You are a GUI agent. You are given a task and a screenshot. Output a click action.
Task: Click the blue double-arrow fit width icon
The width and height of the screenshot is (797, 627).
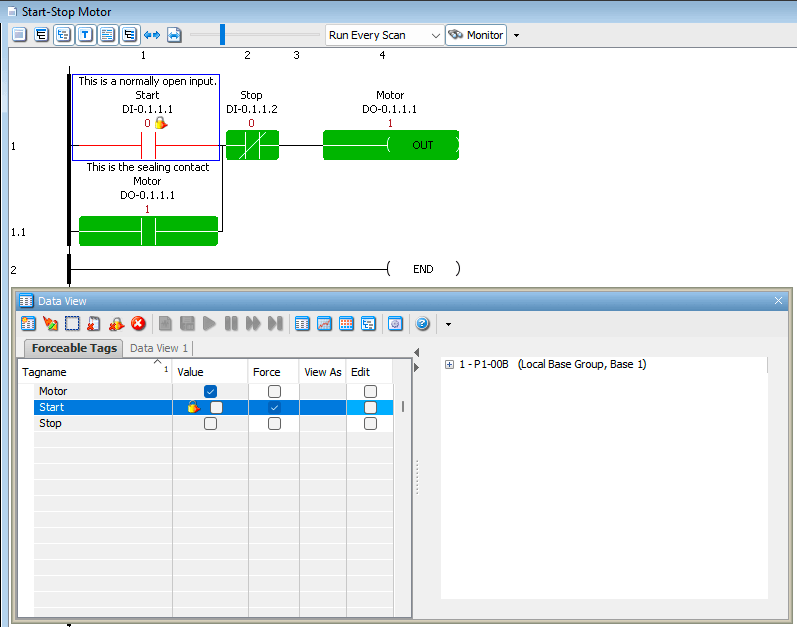pos(152,35)
